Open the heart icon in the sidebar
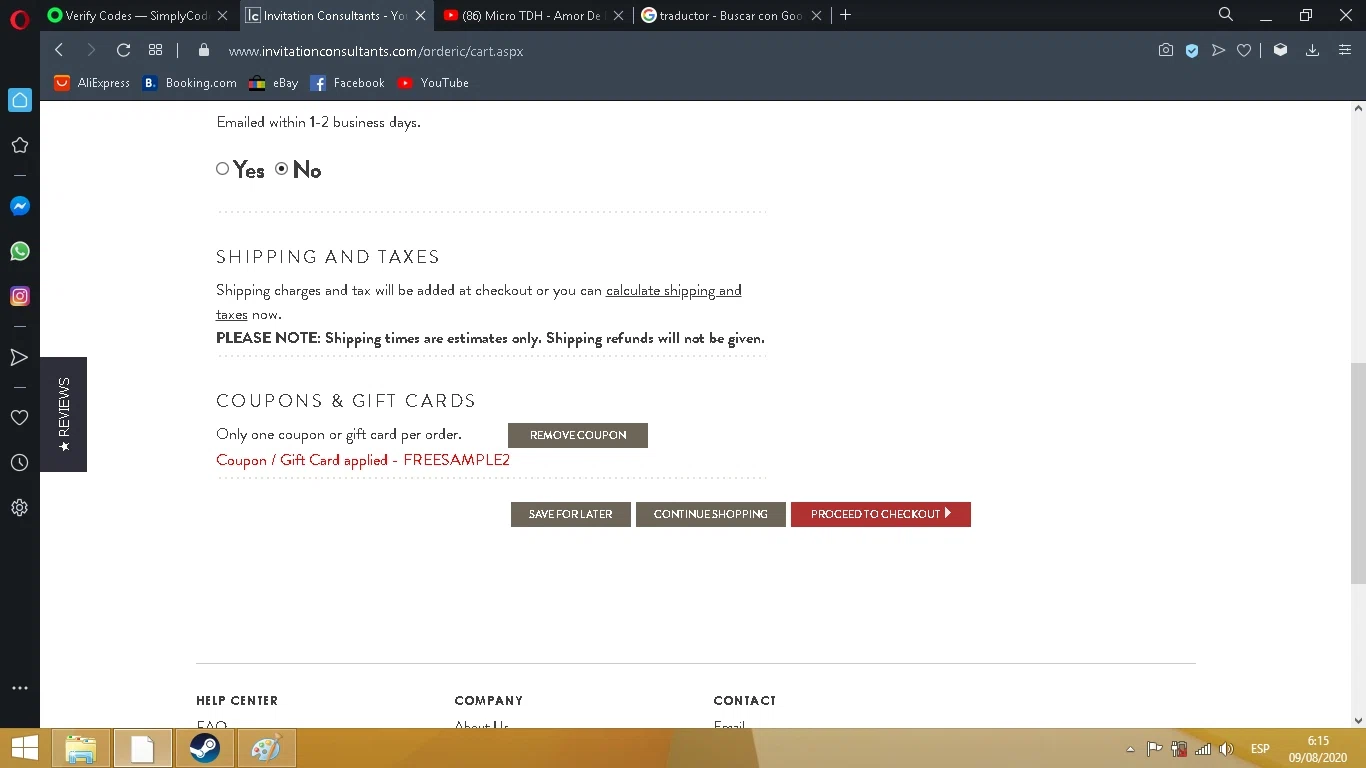1366x768 pixels. [x=19, y=417]
